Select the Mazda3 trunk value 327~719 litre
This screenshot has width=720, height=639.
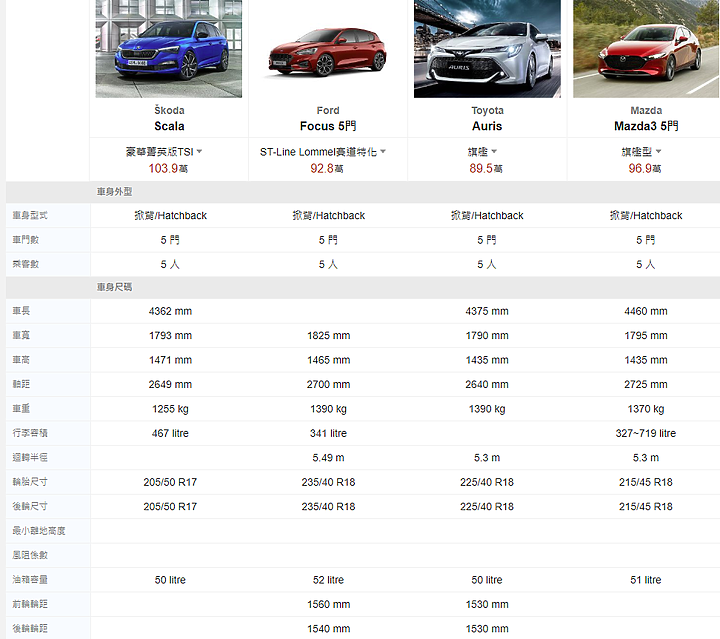tap(646, 433)
